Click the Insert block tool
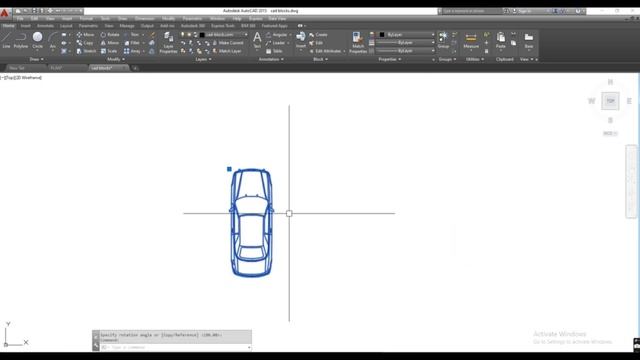Viewport: 640px width, 360px height. pos(301,41)
